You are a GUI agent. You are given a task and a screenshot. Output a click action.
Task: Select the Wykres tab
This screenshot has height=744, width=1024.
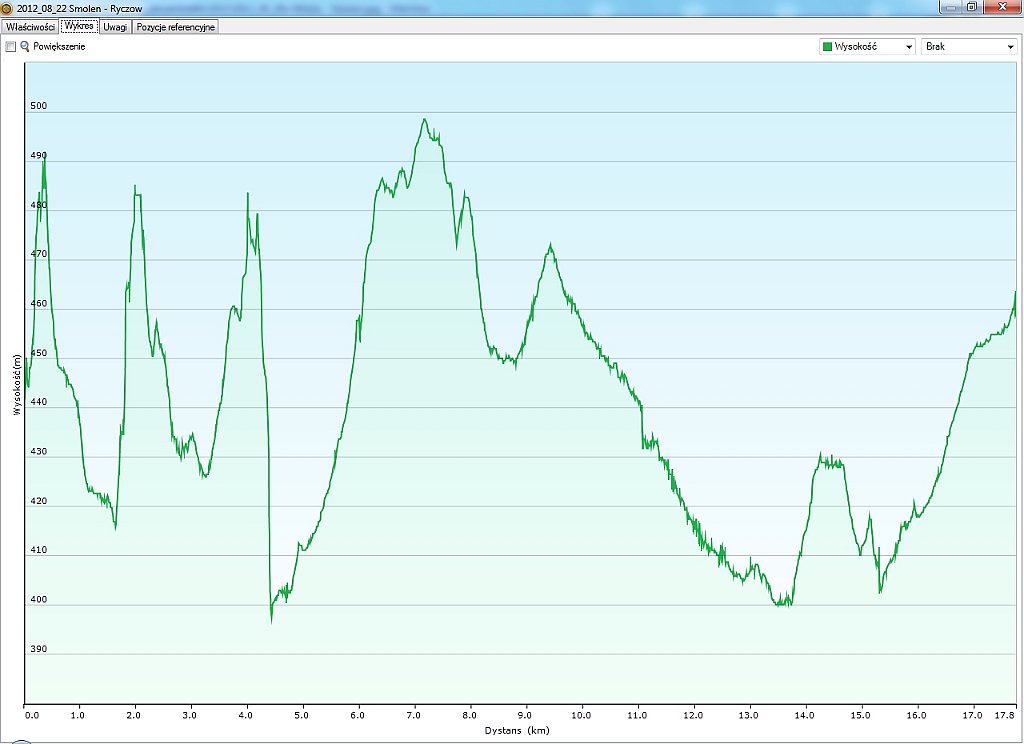tap(79, 27)
